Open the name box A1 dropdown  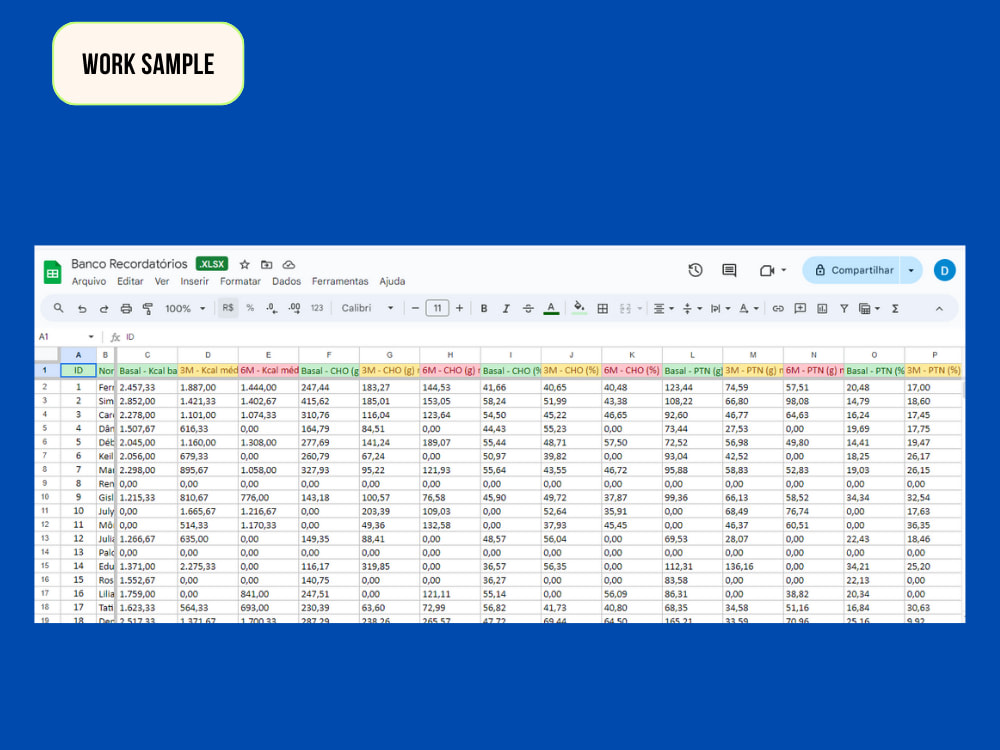(91, 337)
